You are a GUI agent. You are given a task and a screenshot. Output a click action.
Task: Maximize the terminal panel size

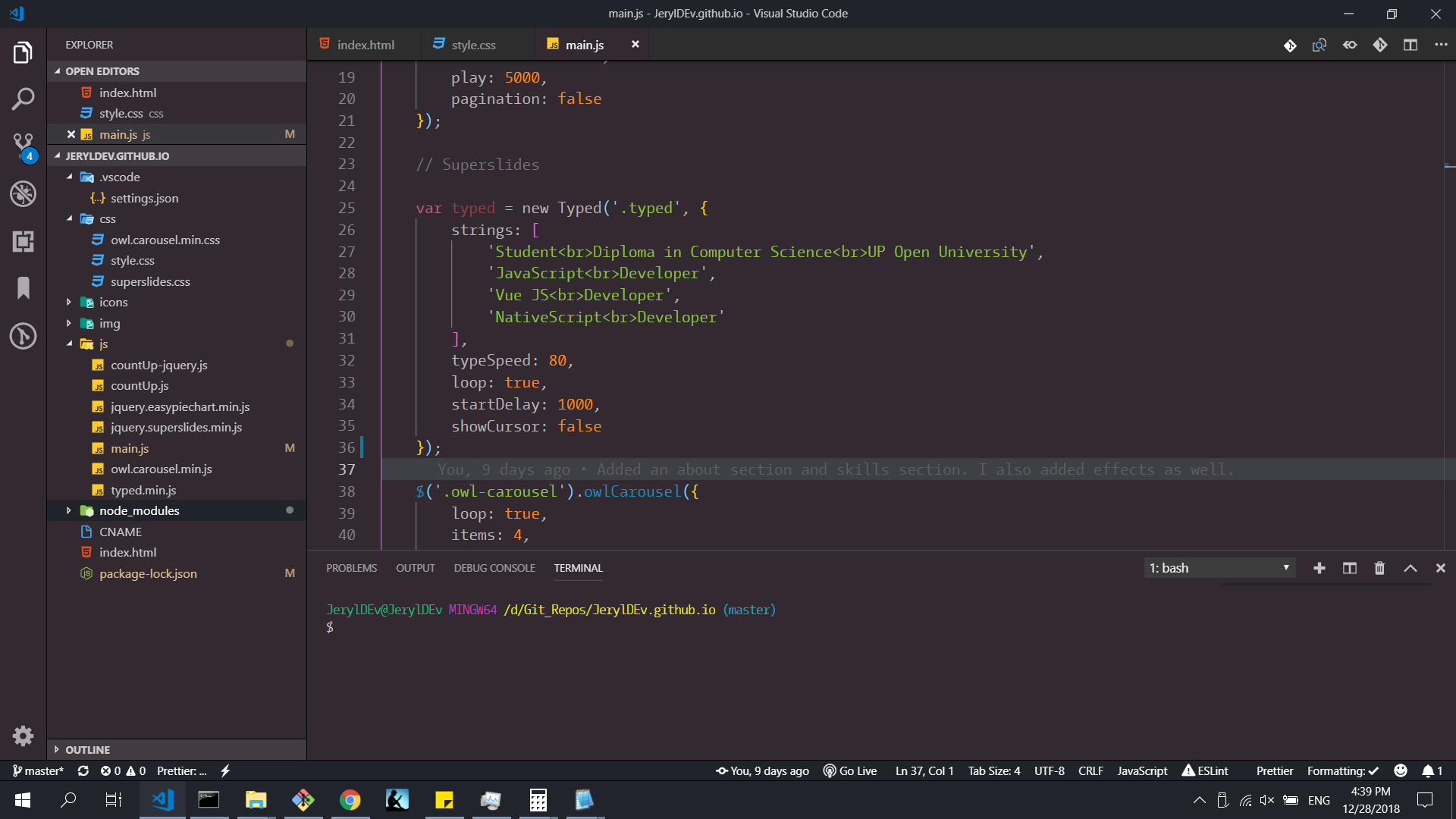pyautogui.click(x=1410, y=568)
